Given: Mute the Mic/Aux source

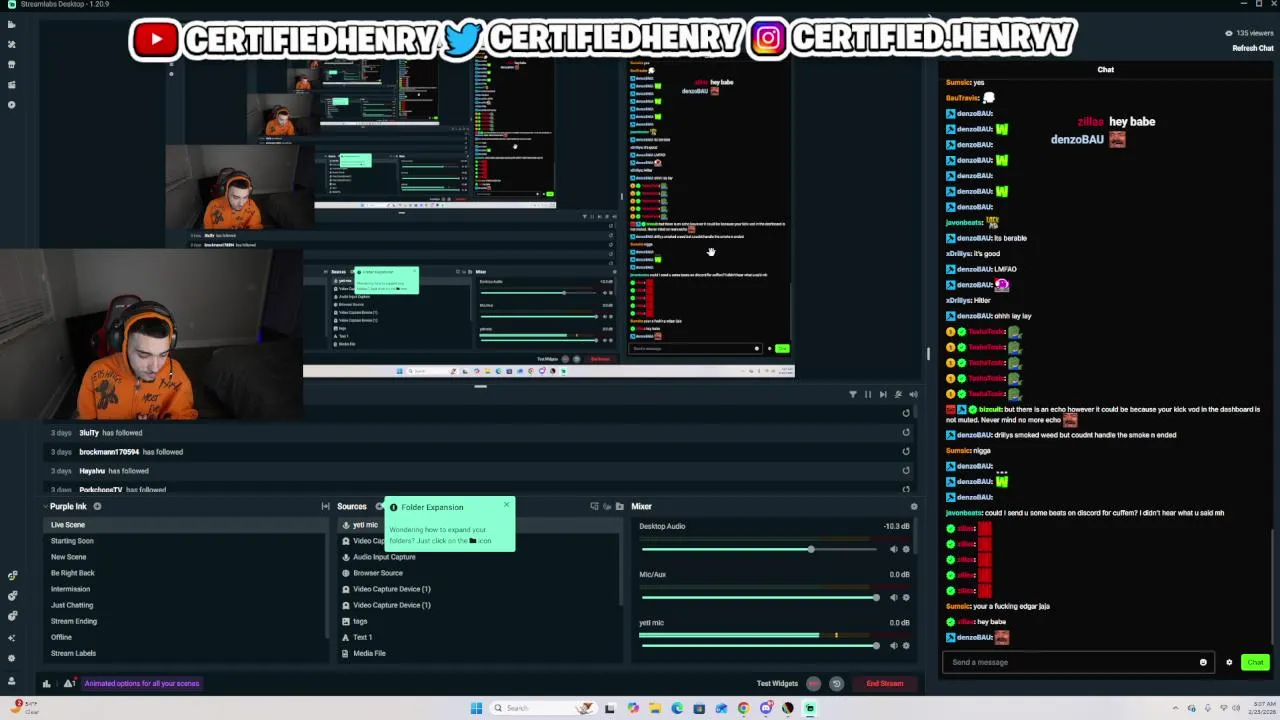Looking at the screenshot, I should (x=894, y=597).
